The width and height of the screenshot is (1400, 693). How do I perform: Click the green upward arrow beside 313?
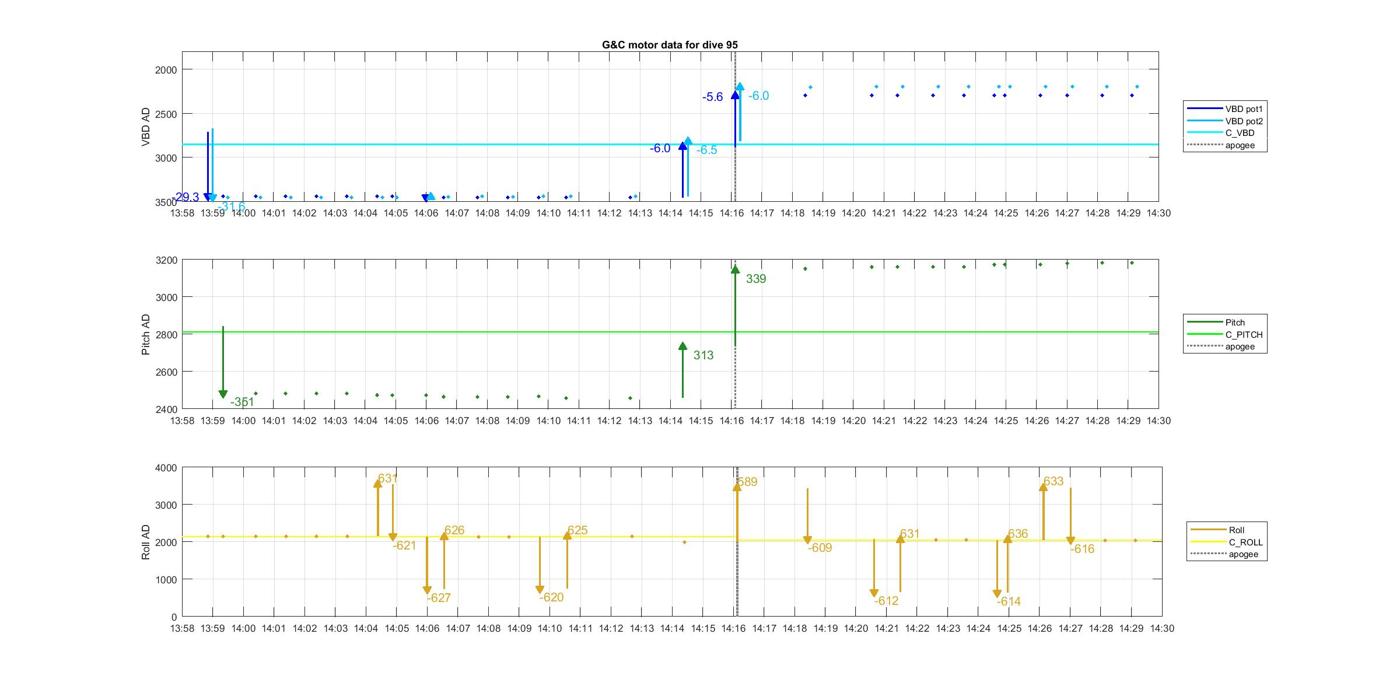[x=683, y=370]
